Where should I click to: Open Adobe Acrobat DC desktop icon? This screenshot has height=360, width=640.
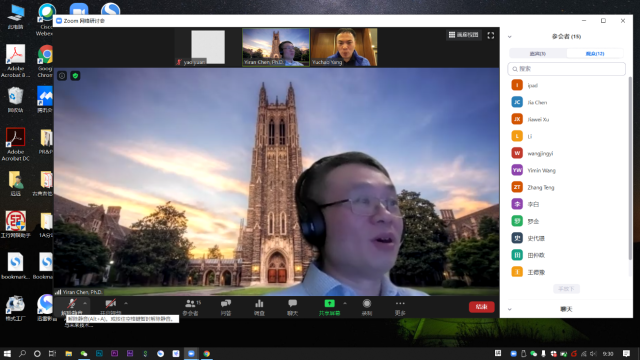coord(16,144)
